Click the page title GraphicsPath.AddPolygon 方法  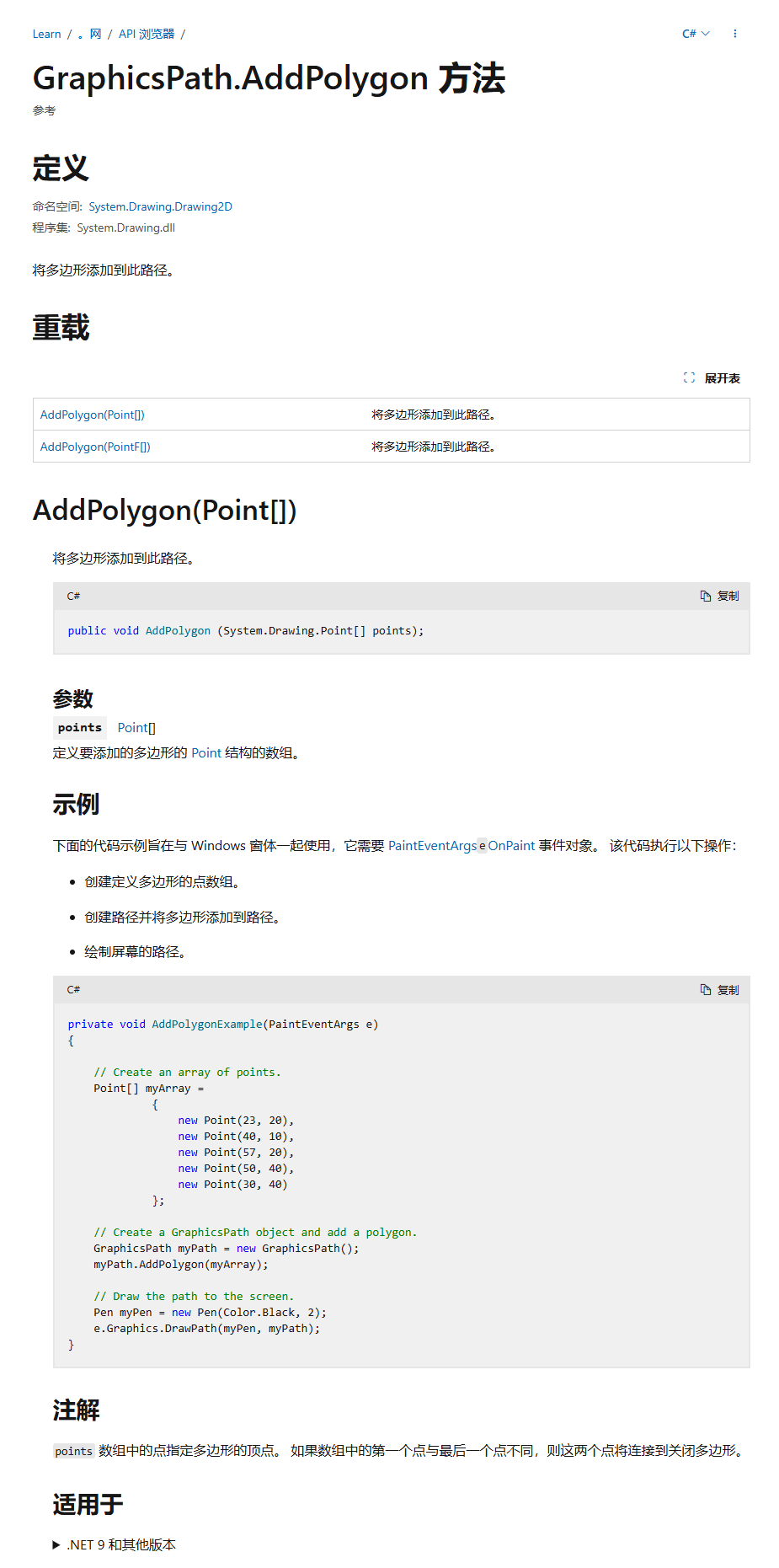pyautogui.click(x=269, y=78)
